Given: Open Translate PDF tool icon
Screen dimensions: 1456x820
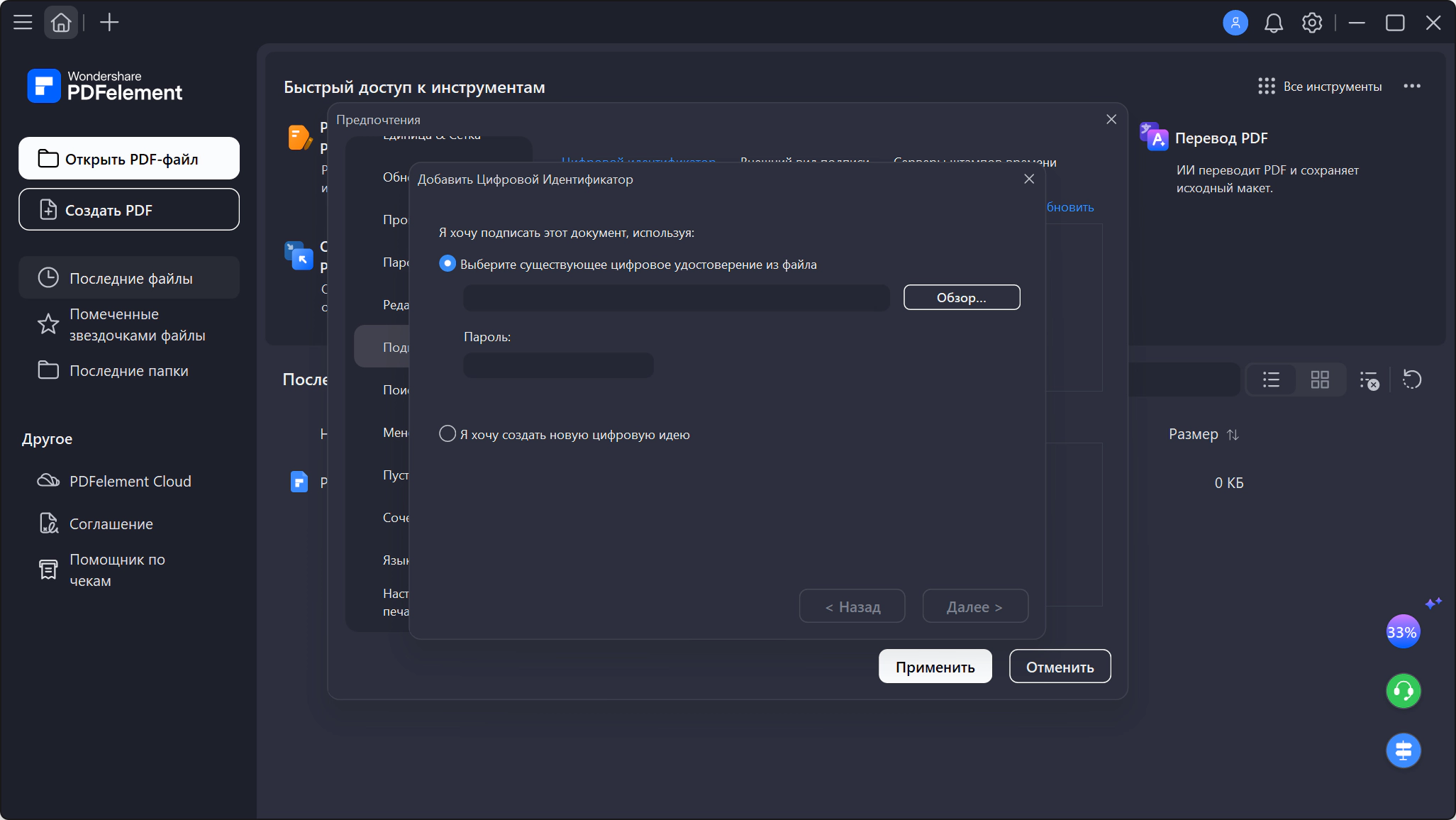Looking at the screenshot, I should click(x=1154, y=136).
